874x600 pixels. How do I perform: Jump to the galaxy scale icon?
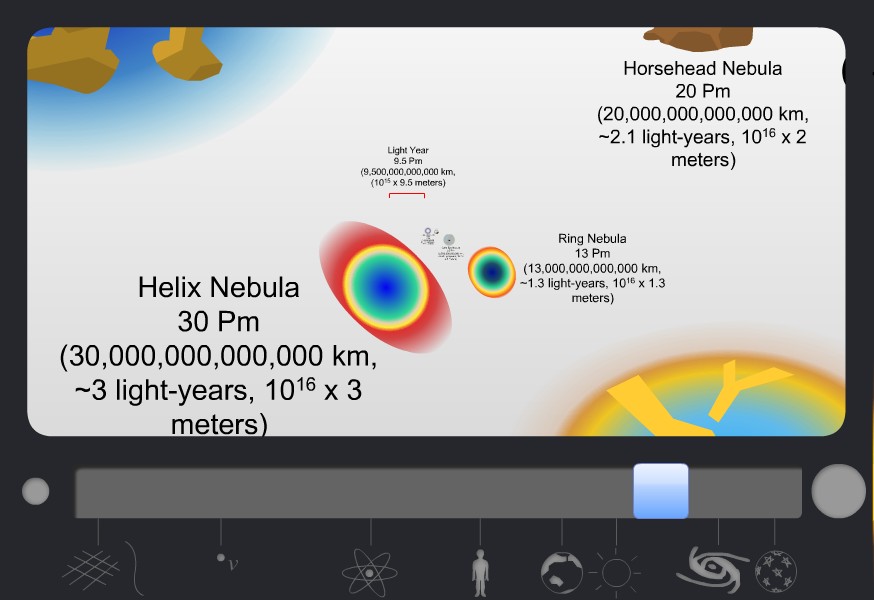tap(713, 569)
